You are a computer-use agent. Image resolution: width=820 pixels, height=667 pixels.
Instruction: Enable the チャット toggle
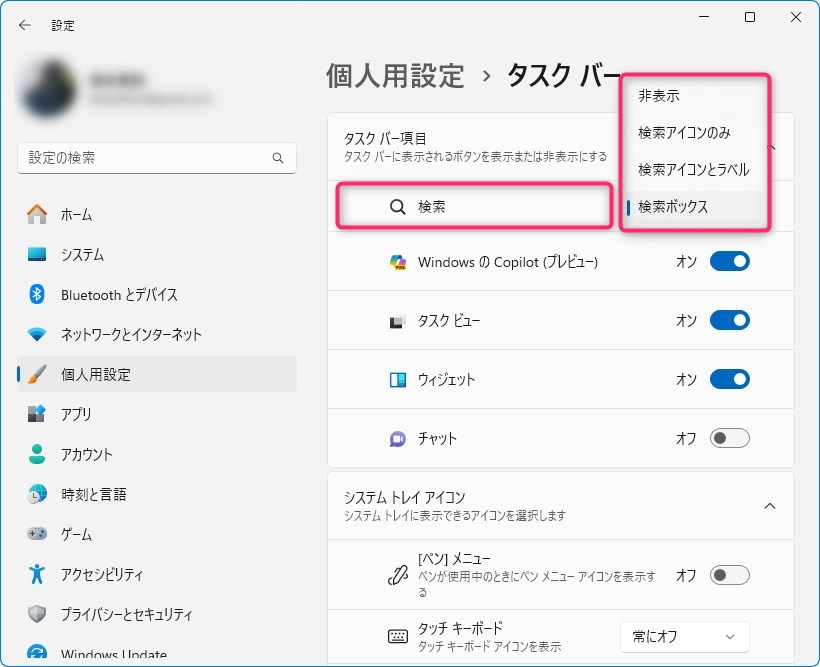click(729, 438)
